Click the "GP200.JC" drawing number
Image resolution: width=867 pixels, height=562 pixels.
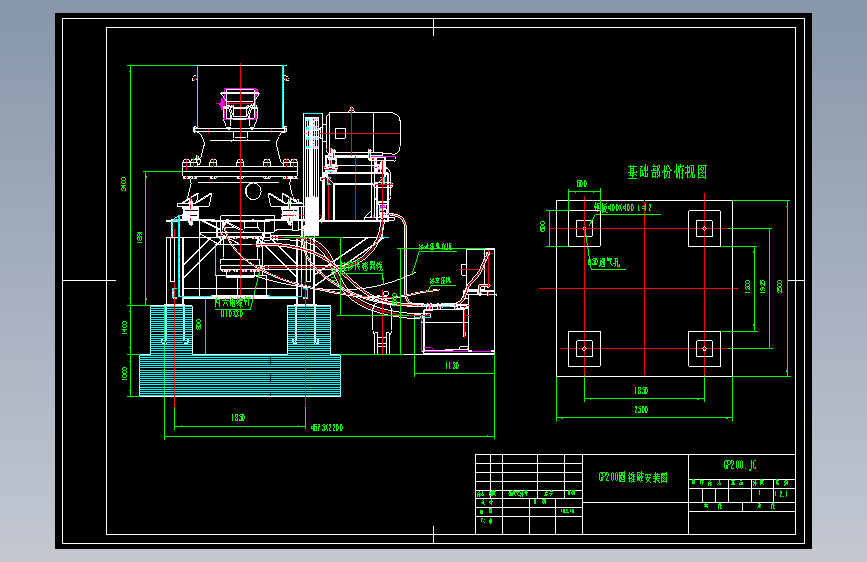click(x=740, y=465)
